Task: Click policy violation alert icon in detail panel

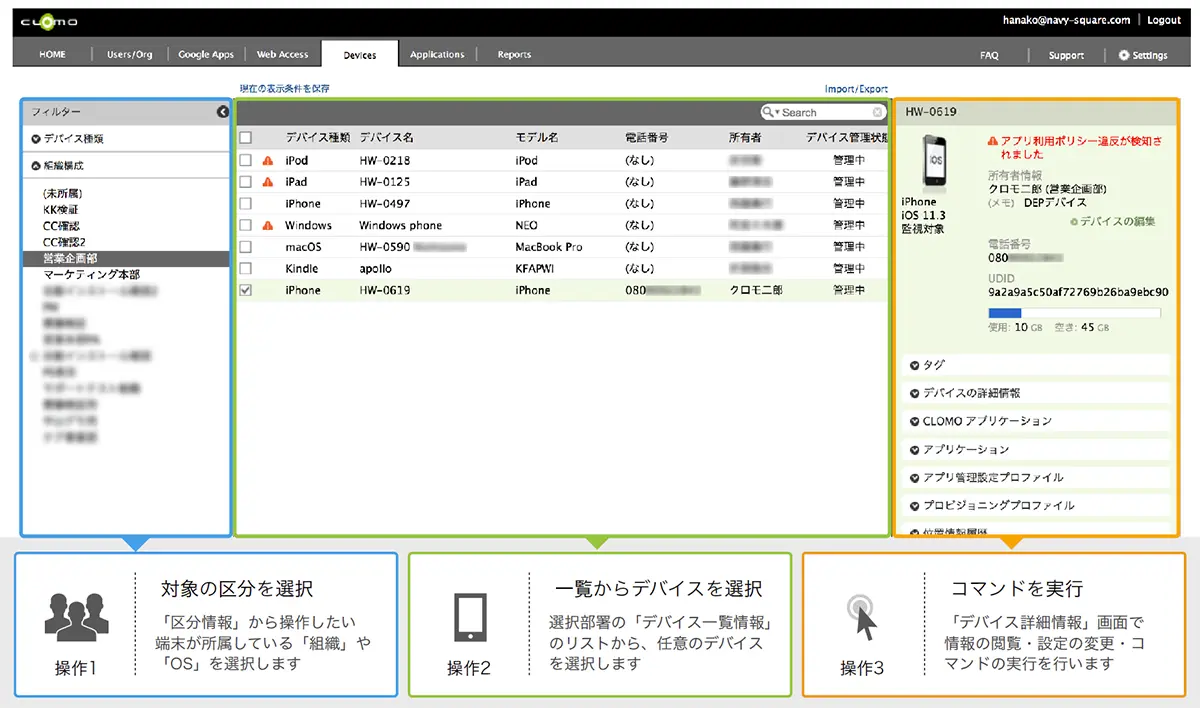Action: tap(992, 143)
